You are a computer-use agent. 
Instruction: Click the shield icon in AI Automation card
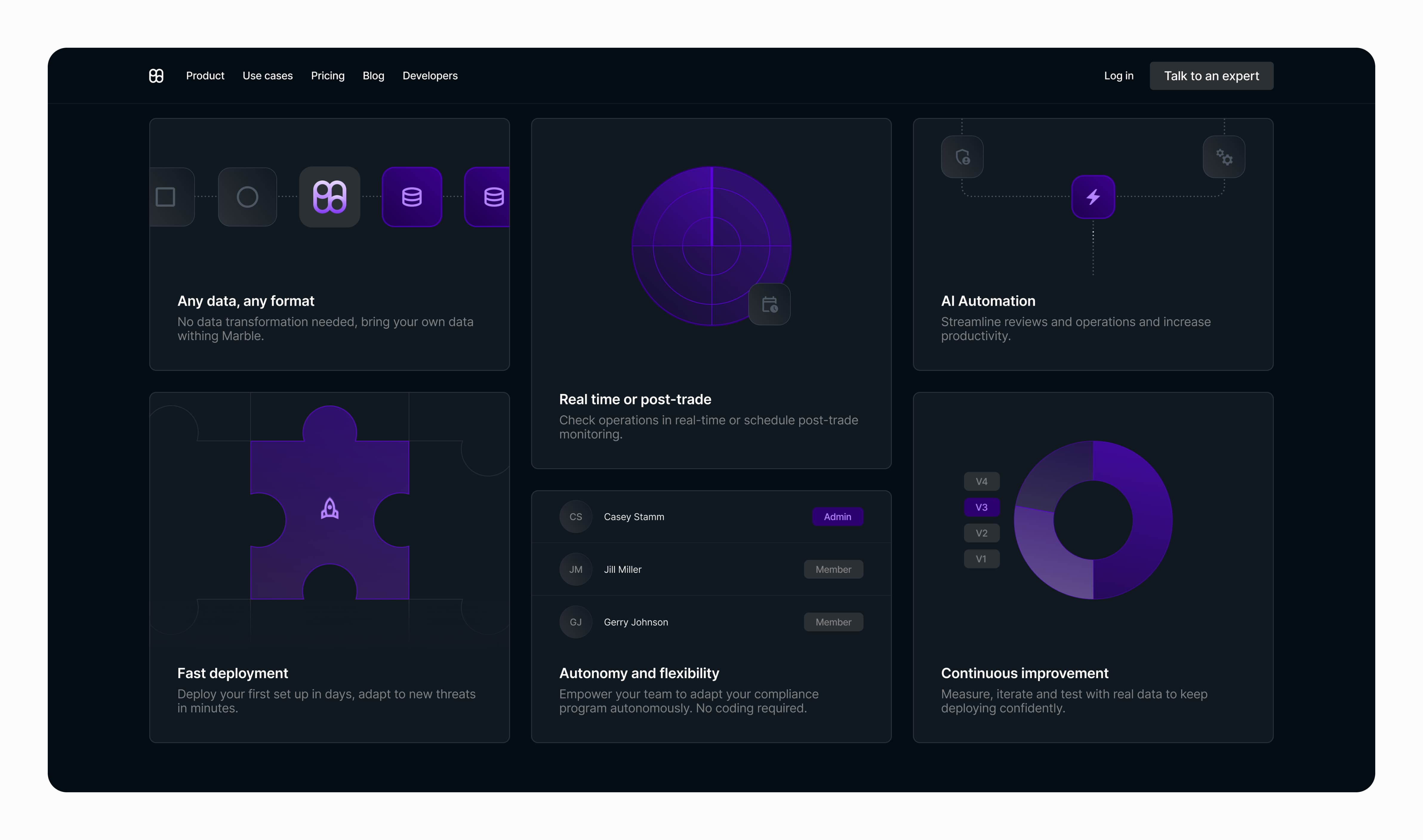[x=962, y=157]
